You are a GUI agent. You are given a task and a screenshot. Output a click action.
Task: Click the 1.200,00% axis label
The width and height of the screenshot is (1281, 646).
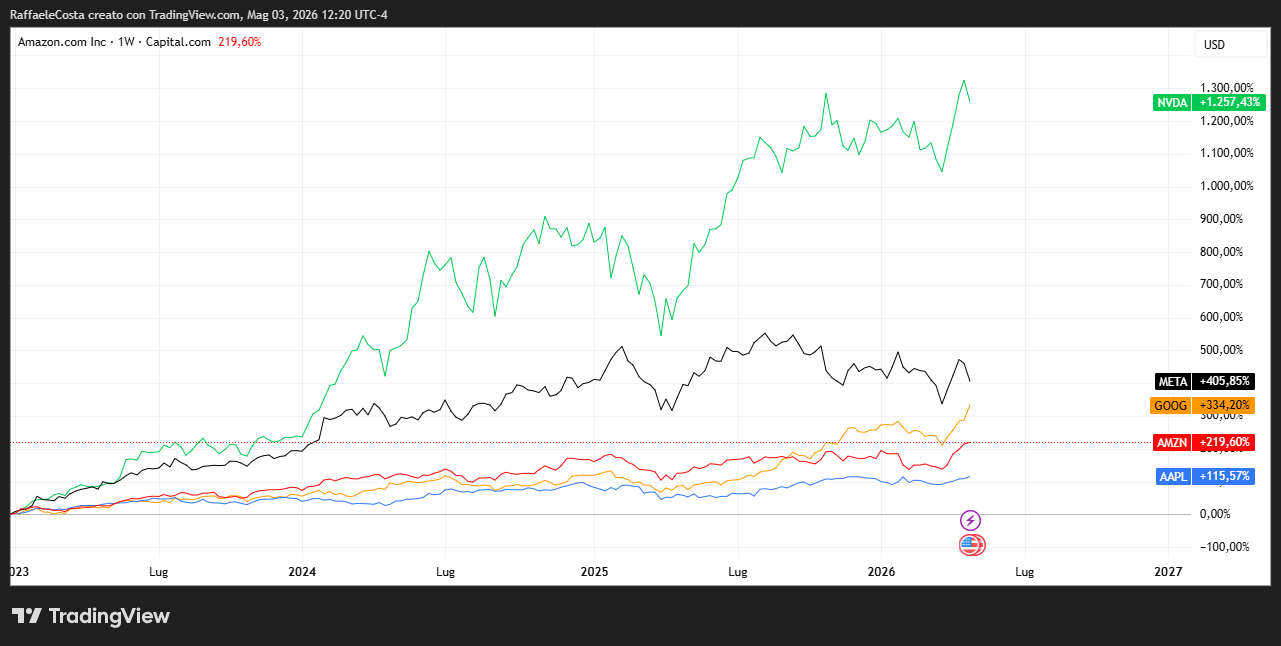click(x=1225, y=121)
